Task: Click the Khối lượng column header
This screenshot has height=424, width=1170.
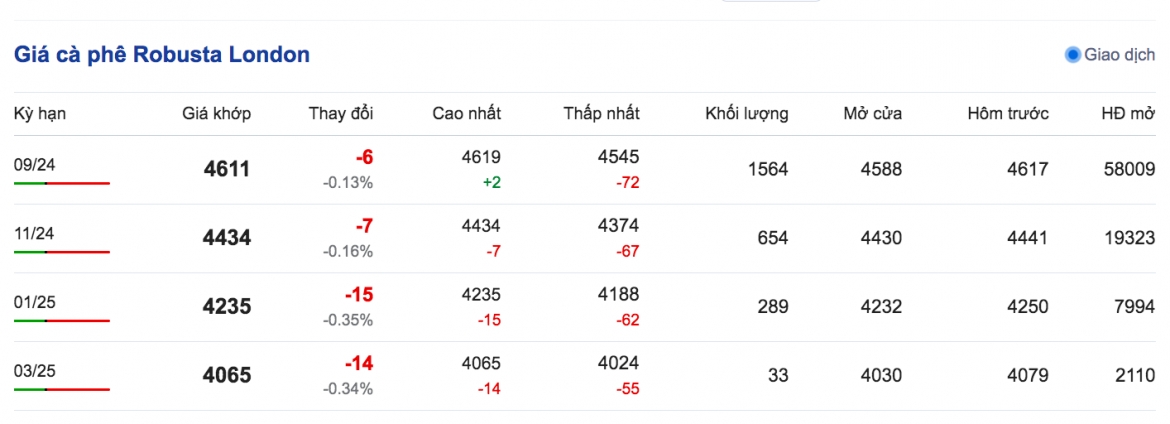Action: pos(747,114)
